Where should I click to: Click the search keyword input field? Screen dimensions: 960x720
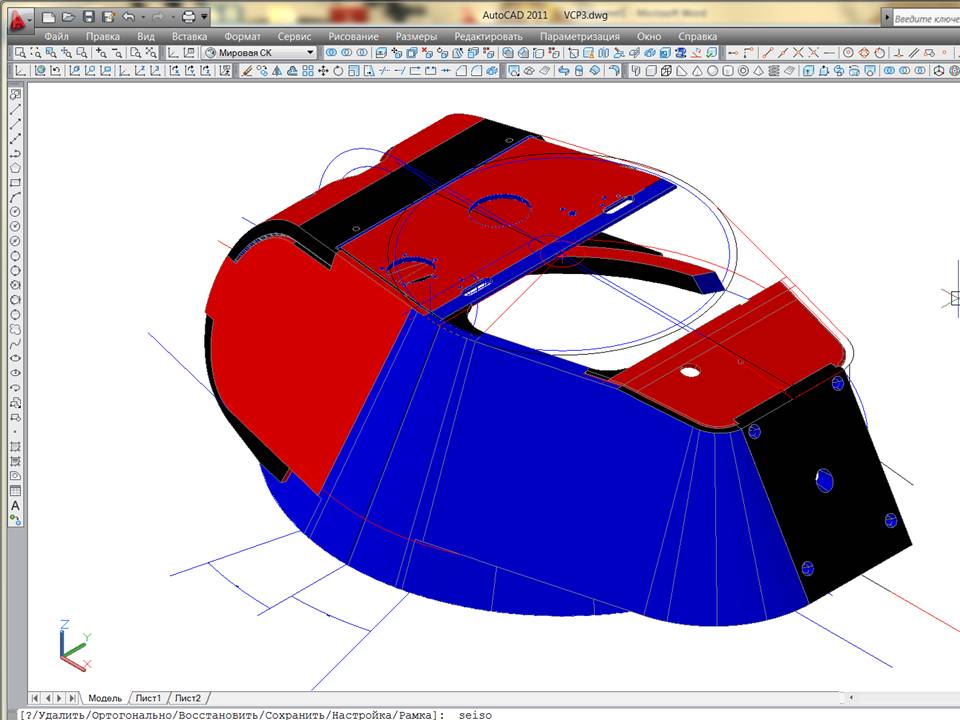pos(926,18)
